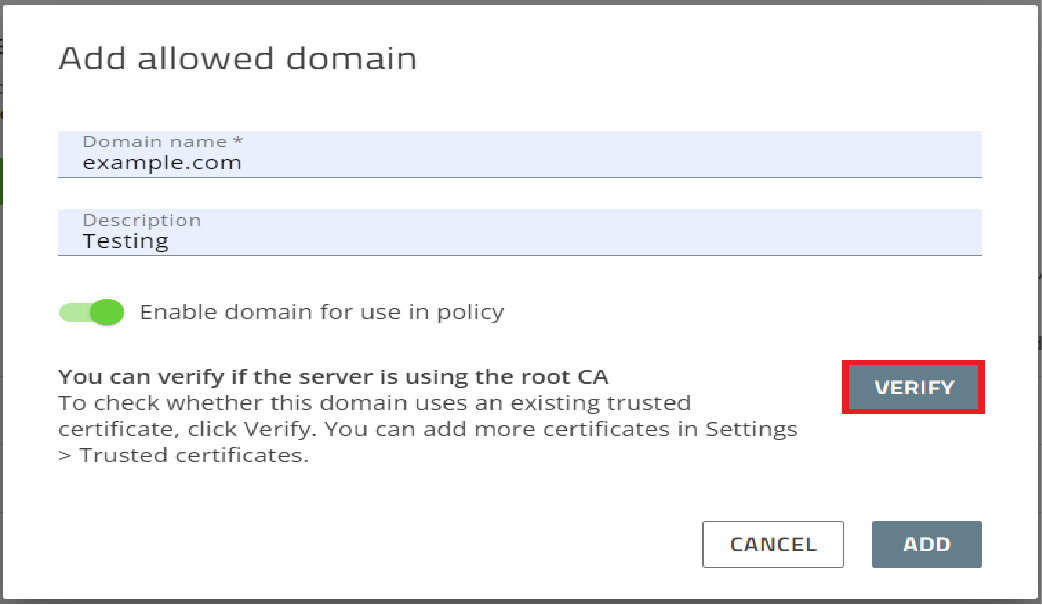Click the example.com text in domain field

[161, 163]
